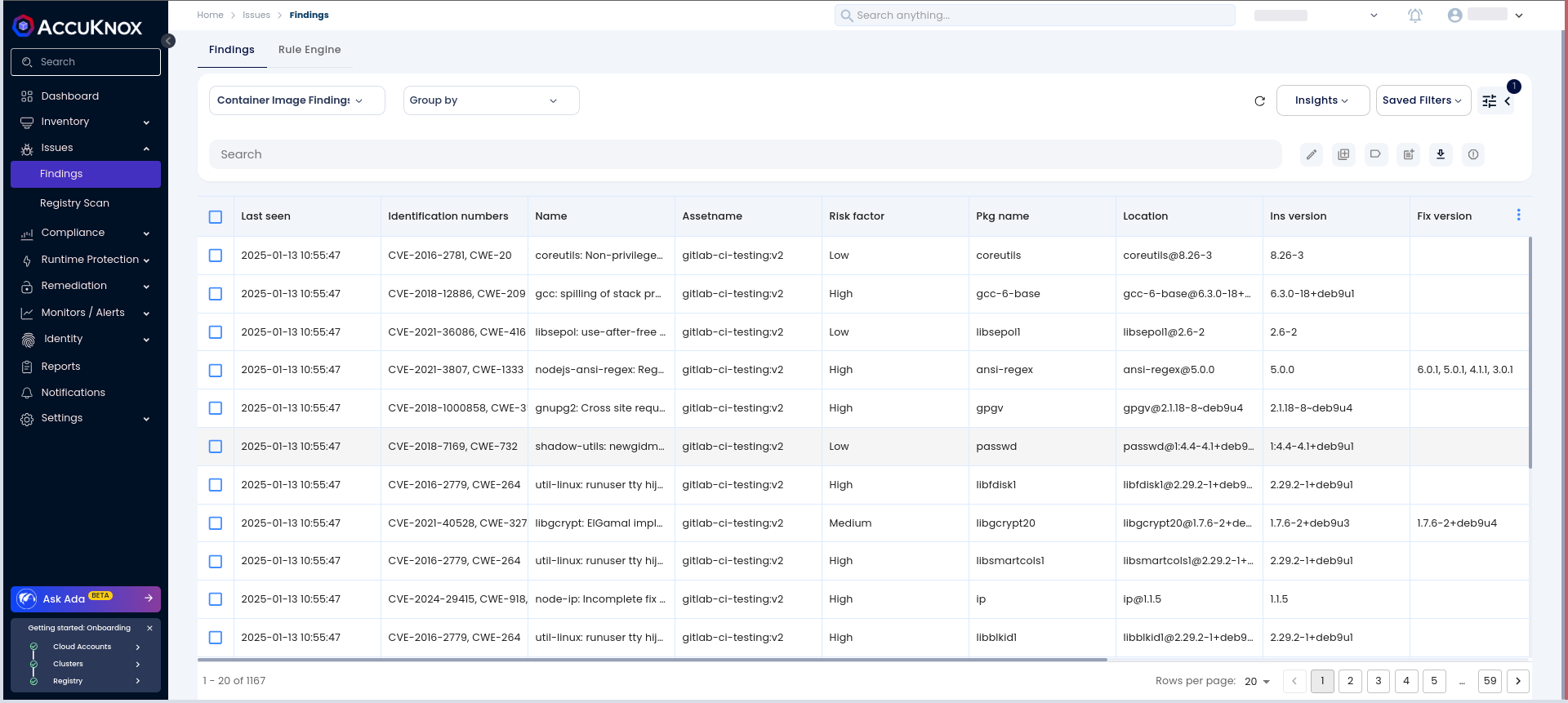This screenshot has width=1568, height=703.
Task: Collapse the sidebar using the arrow handle
Action: point(168,41)
